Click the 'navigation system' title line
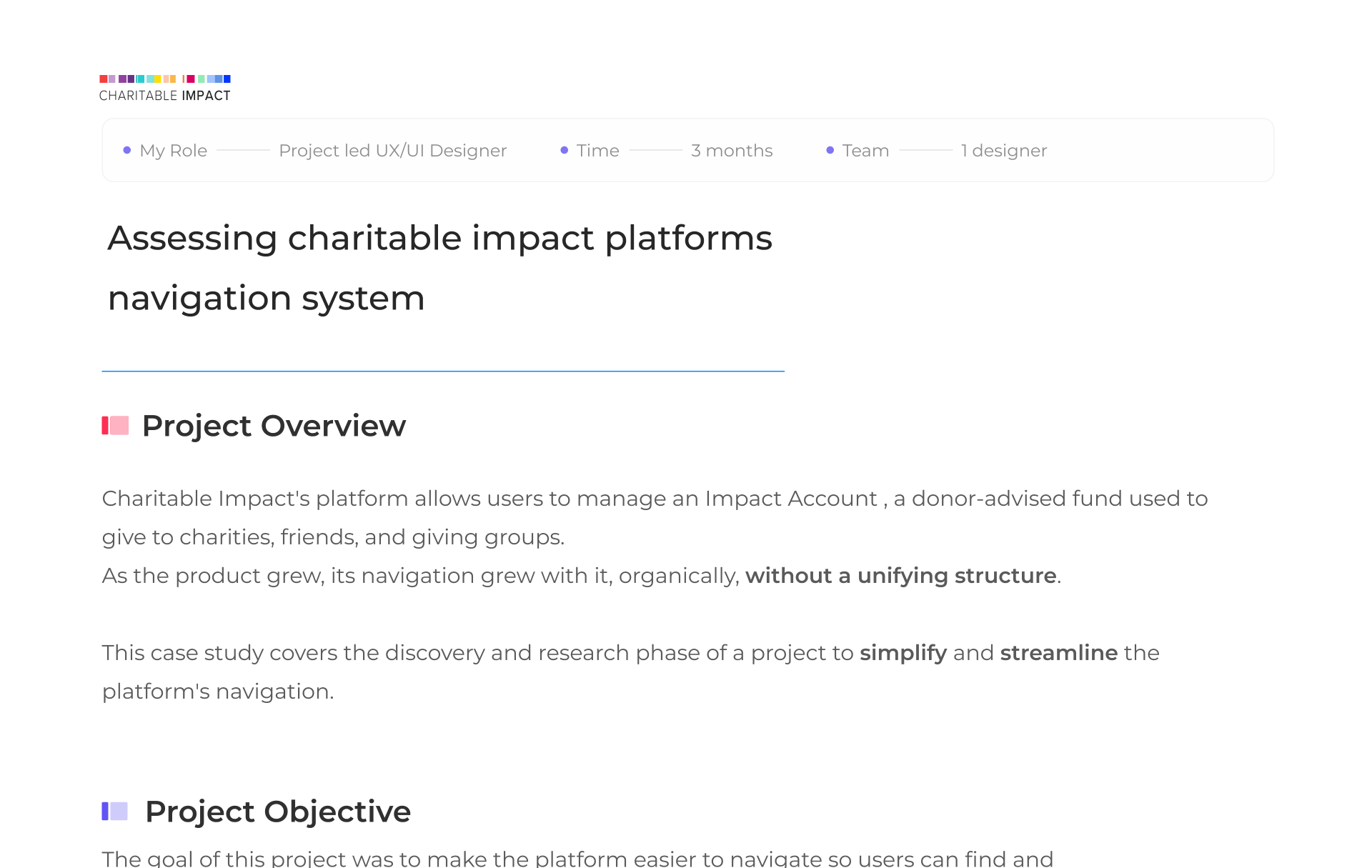 tap(267, 298)
